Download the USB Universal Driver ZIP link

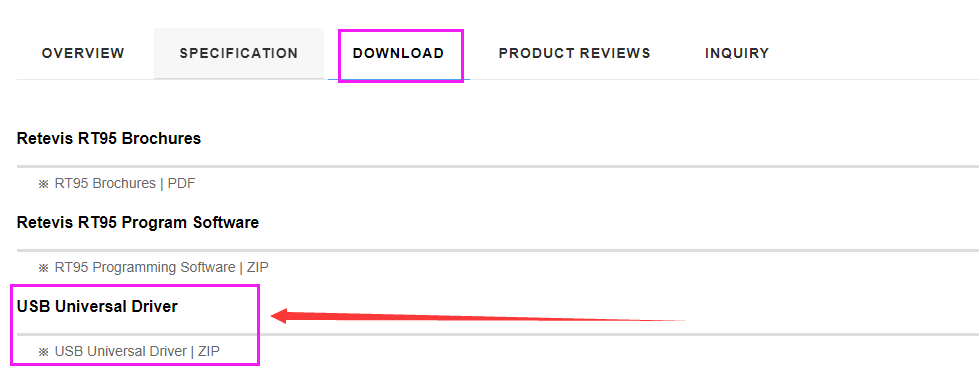click(137, 351)
